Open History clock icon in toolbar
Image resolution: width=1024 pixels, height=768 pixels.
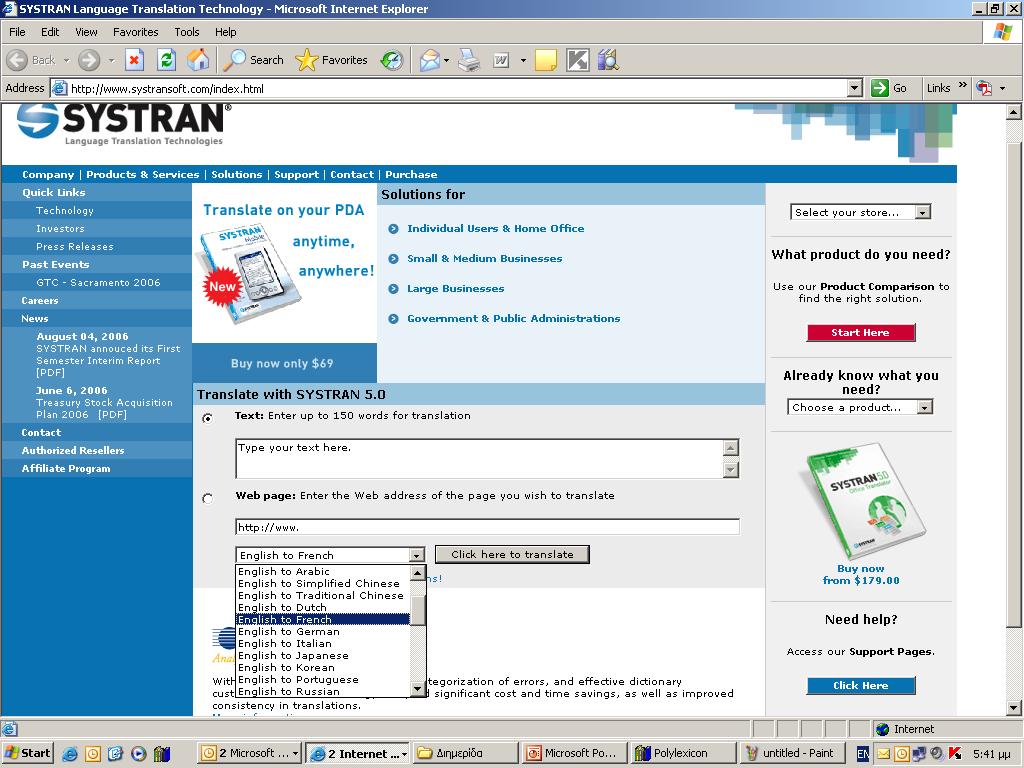coord(392,60)
